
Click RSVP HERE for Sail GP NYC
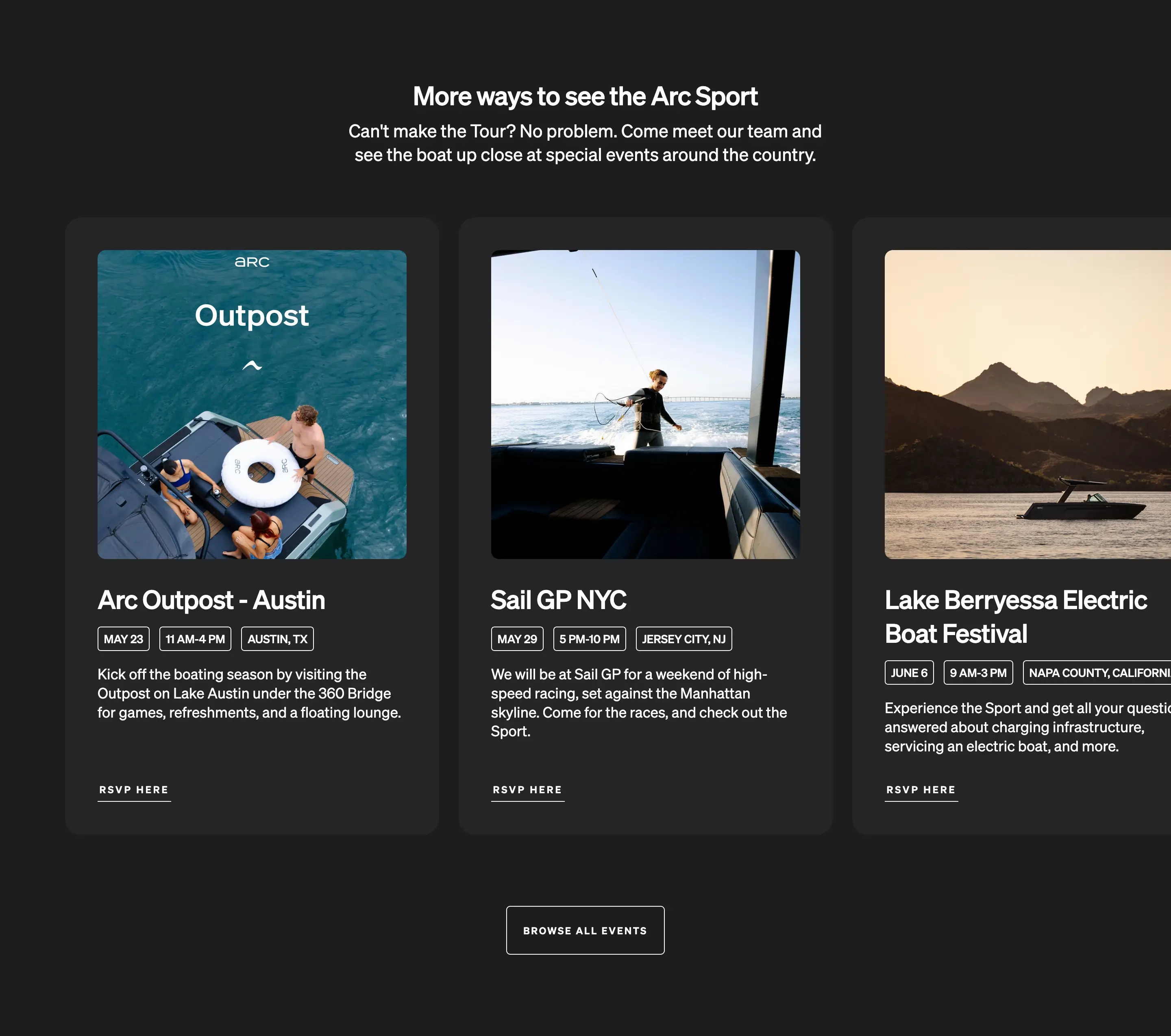(528, 790)
